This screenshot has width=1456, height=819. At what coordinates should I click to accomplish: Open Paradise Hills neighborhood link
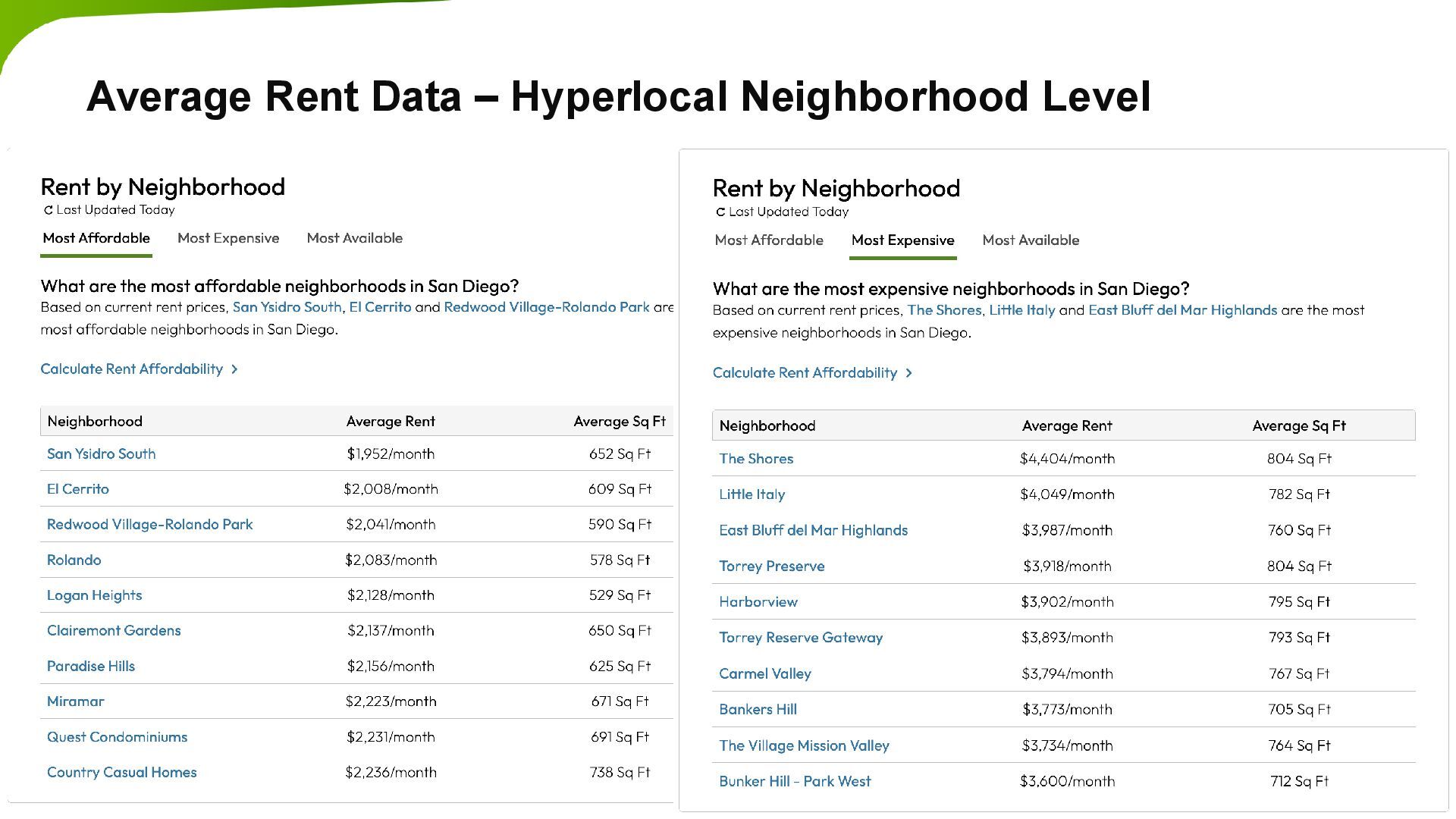click(90, 667)
